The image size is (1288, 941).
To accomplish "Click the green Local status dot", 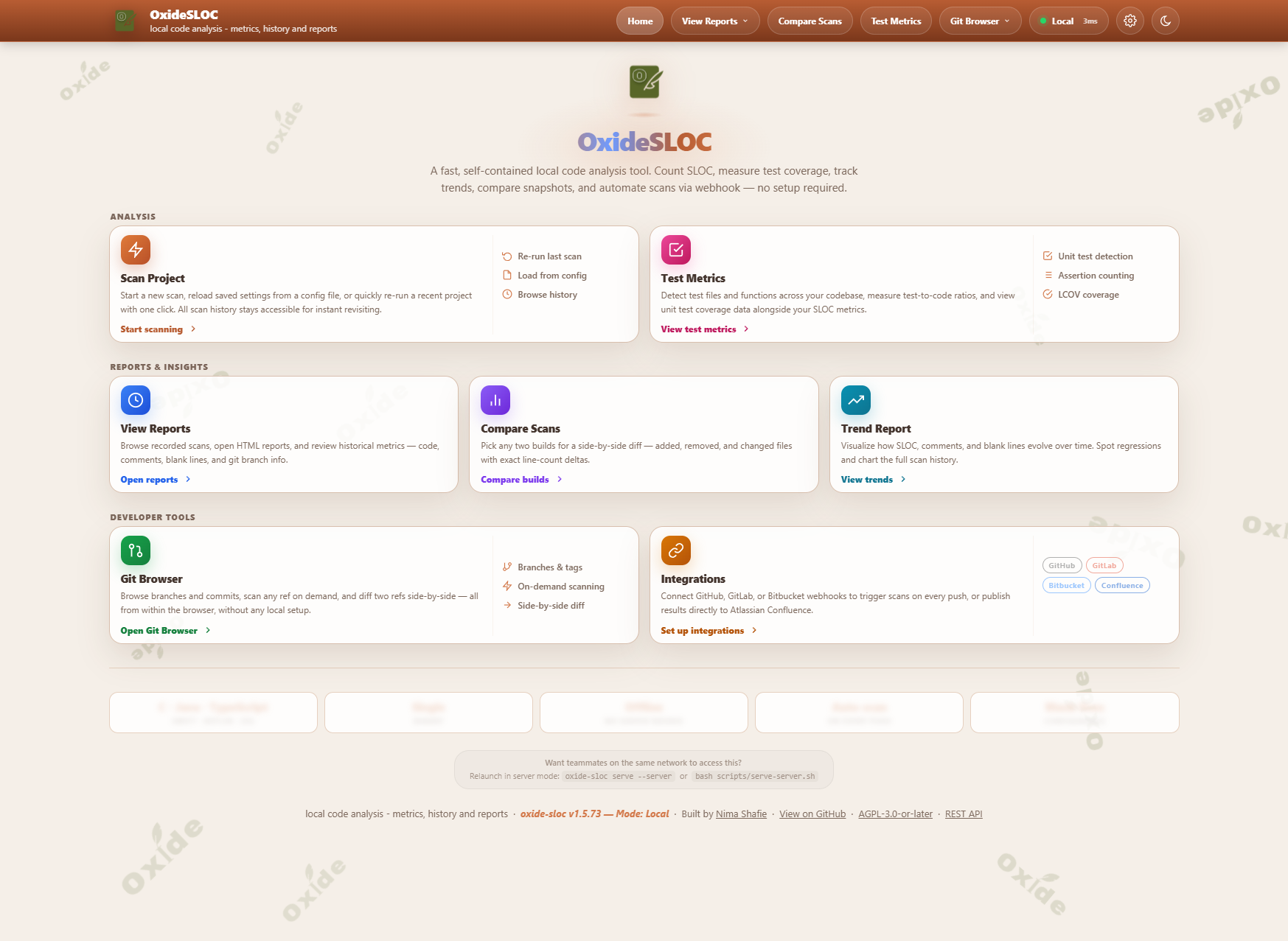I will coord(1043,21).
